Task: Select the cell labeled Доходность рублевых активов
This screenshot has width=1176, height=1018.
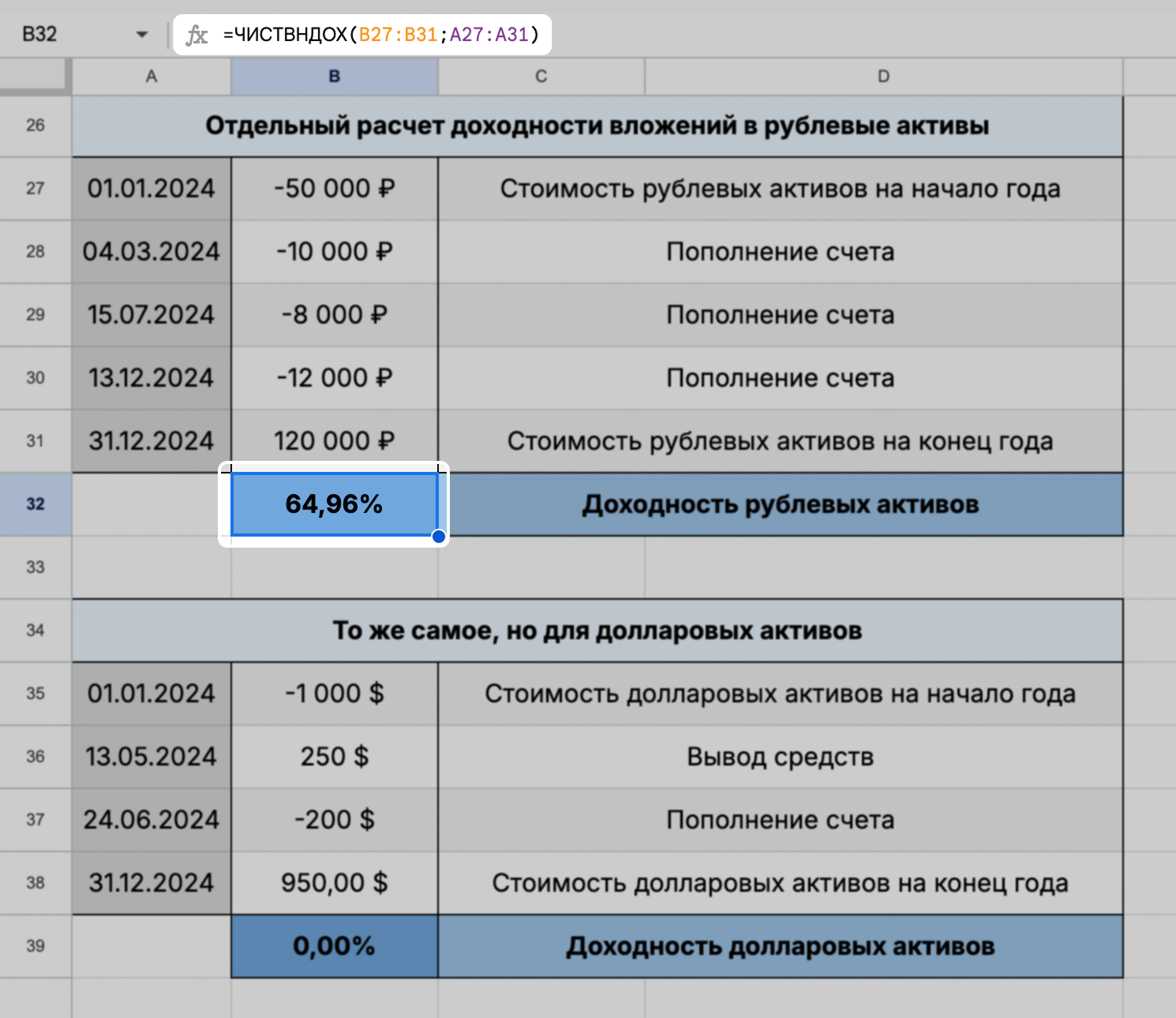Action: click(780, 503)
